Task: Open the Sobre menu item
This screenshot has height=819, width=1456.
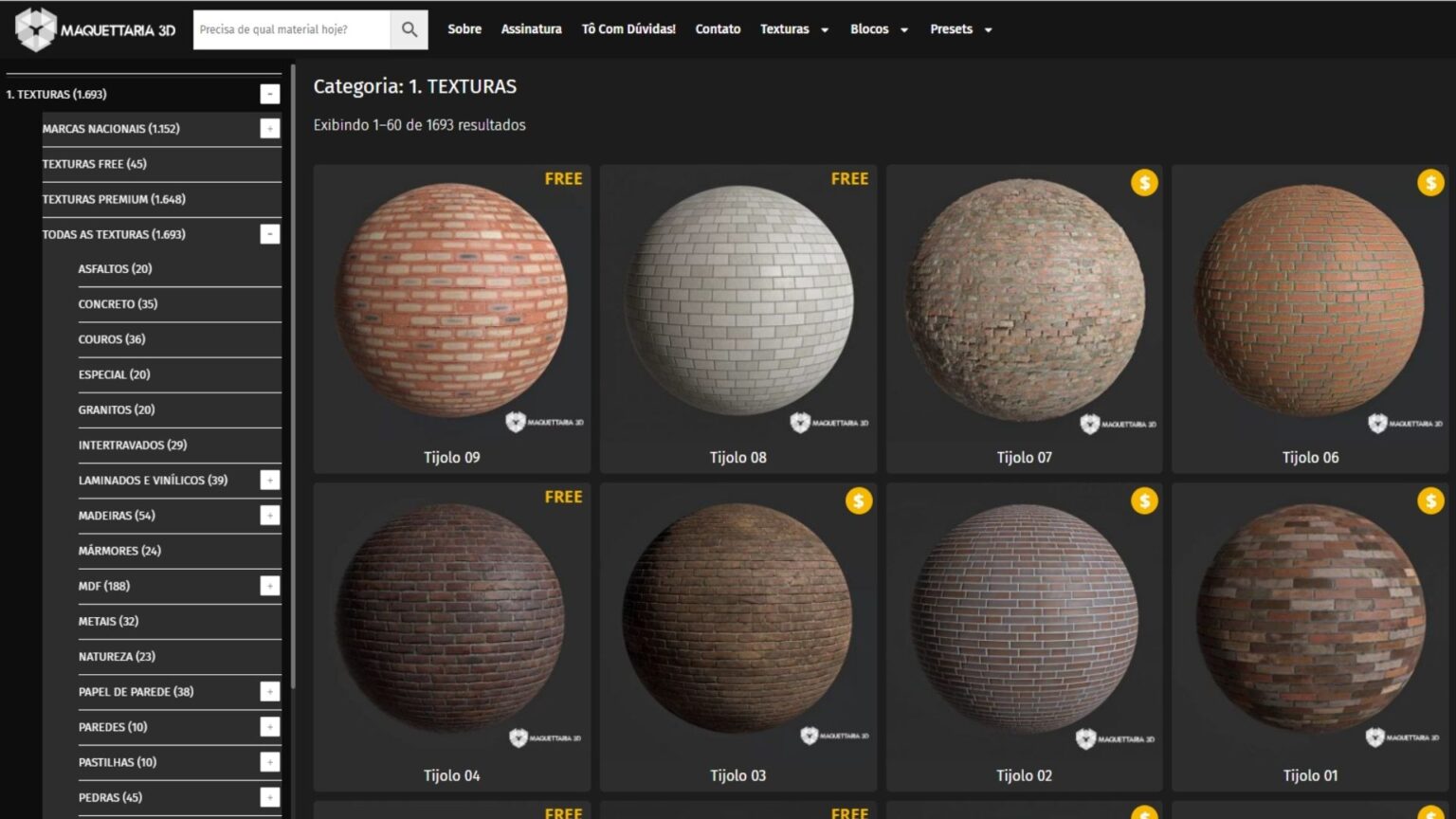Action: (464, 29)
